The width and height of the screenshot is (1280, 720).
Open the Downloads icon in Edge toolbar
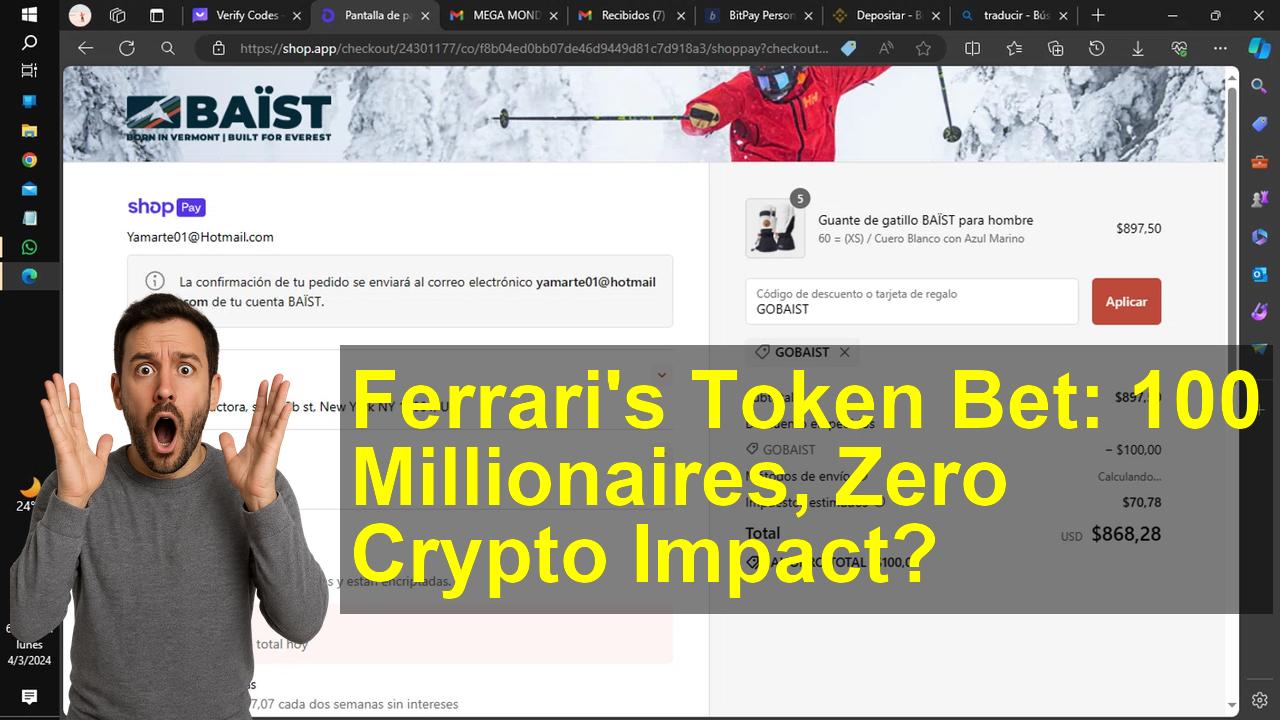1138,48
